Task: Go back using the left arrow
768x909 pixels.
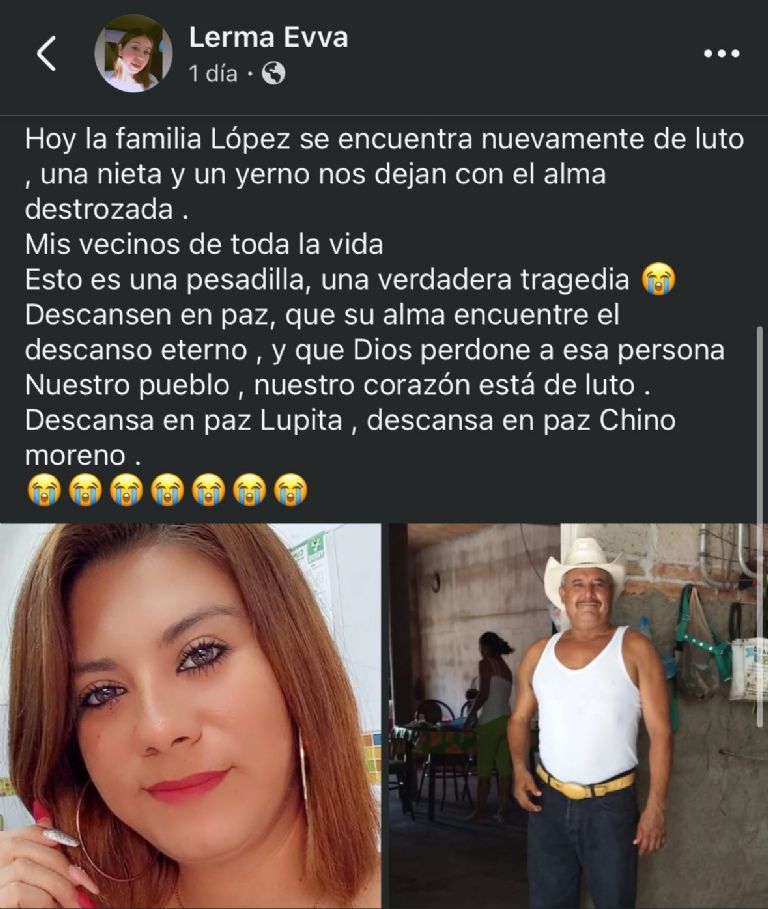Action: (x=46, y=53)
